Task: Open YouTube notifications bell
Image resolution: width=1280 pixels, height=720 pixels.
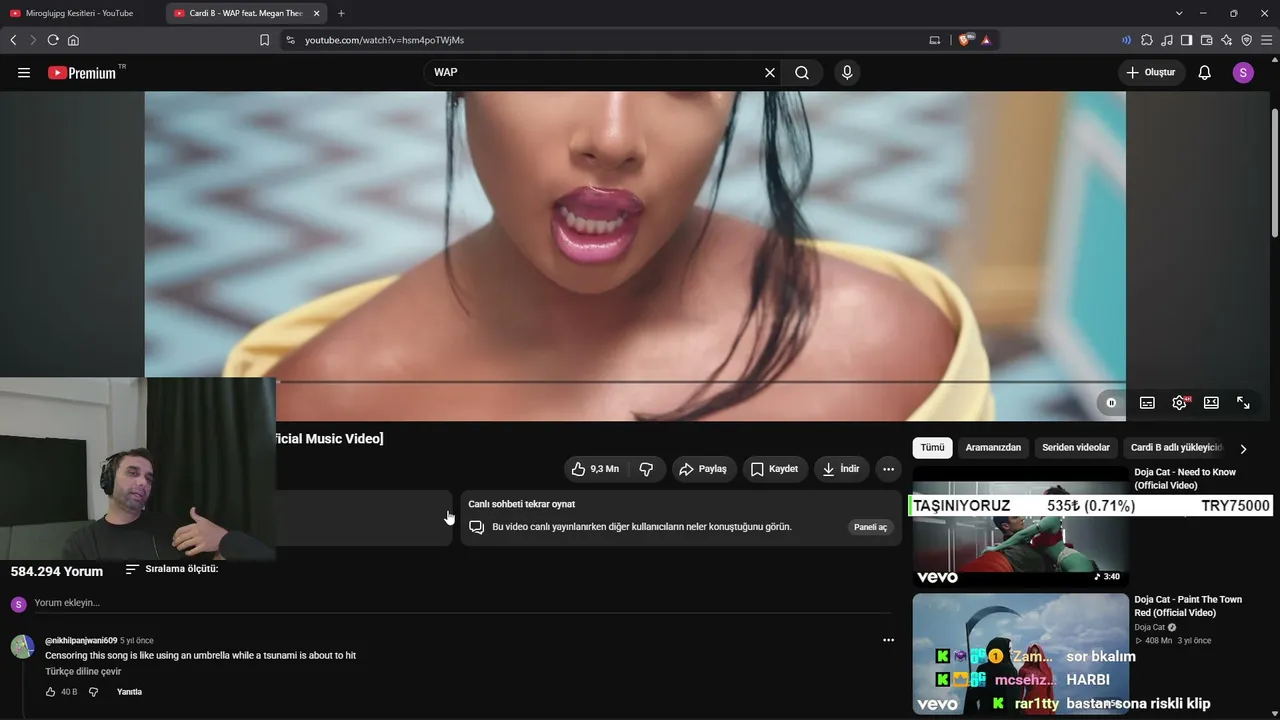Action: point(1205,73)
